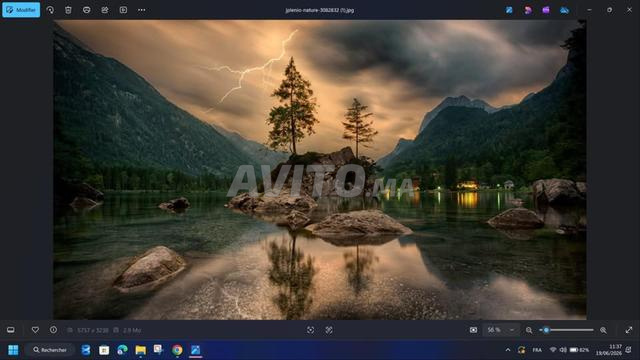Open the Snipping tool taskbar icon
The image size is (640, 360).
click(x=159, y=349)
